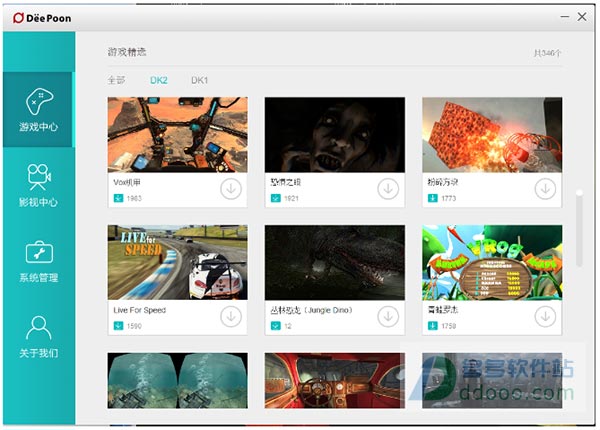
Task: Click download count icon beside 1758
Action: [432, 326]
